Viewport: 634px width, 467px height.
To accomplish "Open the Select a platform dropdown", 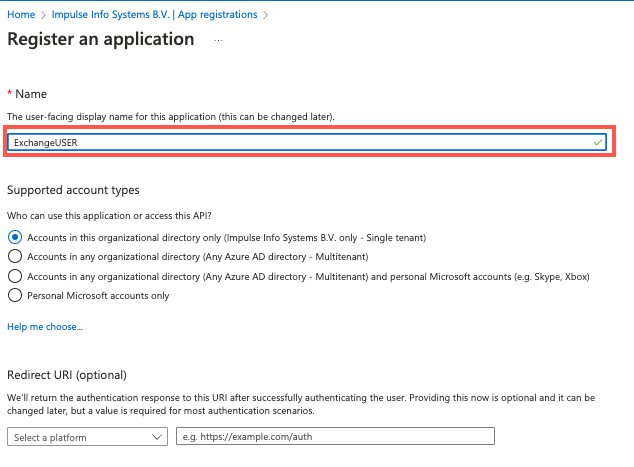I will (87, 437).
